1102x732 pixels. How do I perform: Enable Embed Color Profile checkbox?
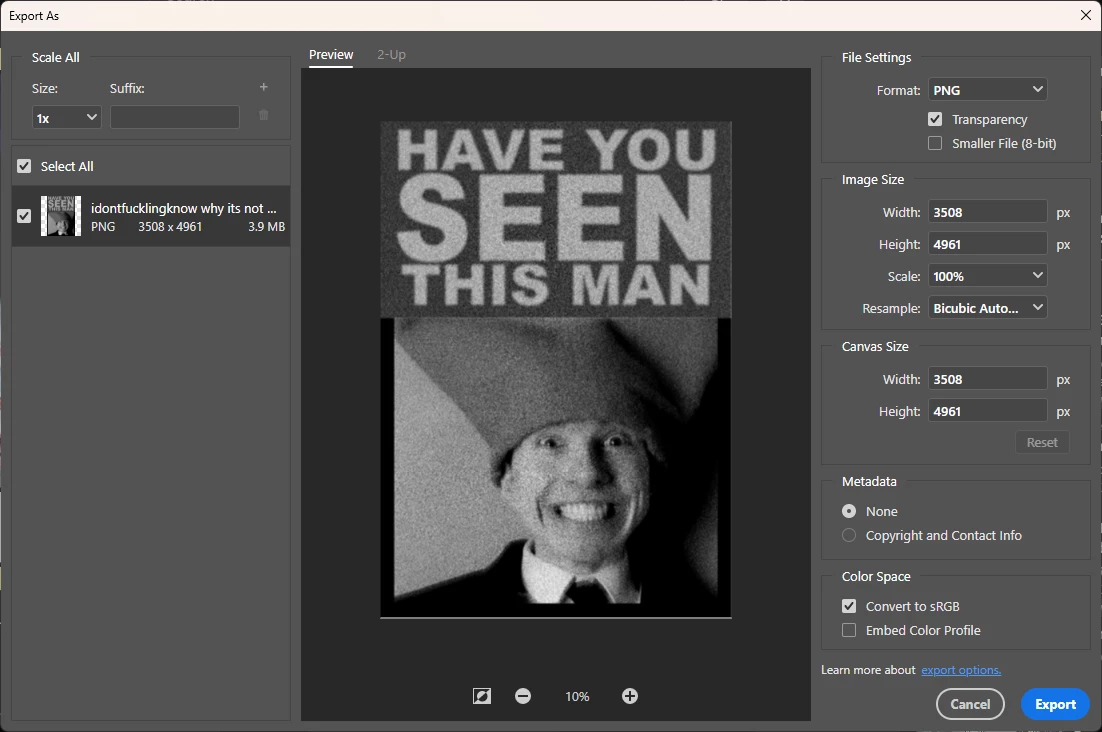[x=849, y=630]
